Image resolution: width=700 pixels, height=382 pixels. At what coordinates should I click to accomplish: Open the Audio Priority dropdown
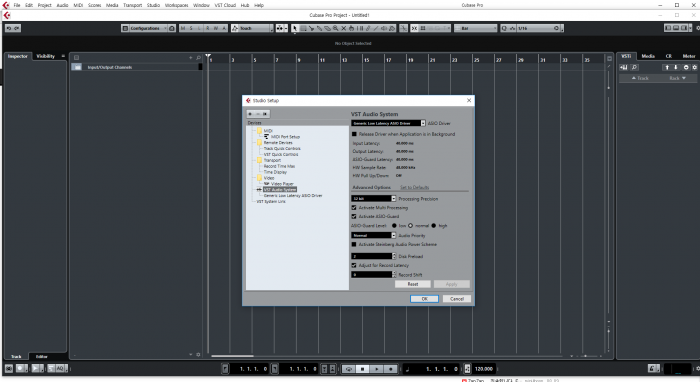[x=374, y=235]
